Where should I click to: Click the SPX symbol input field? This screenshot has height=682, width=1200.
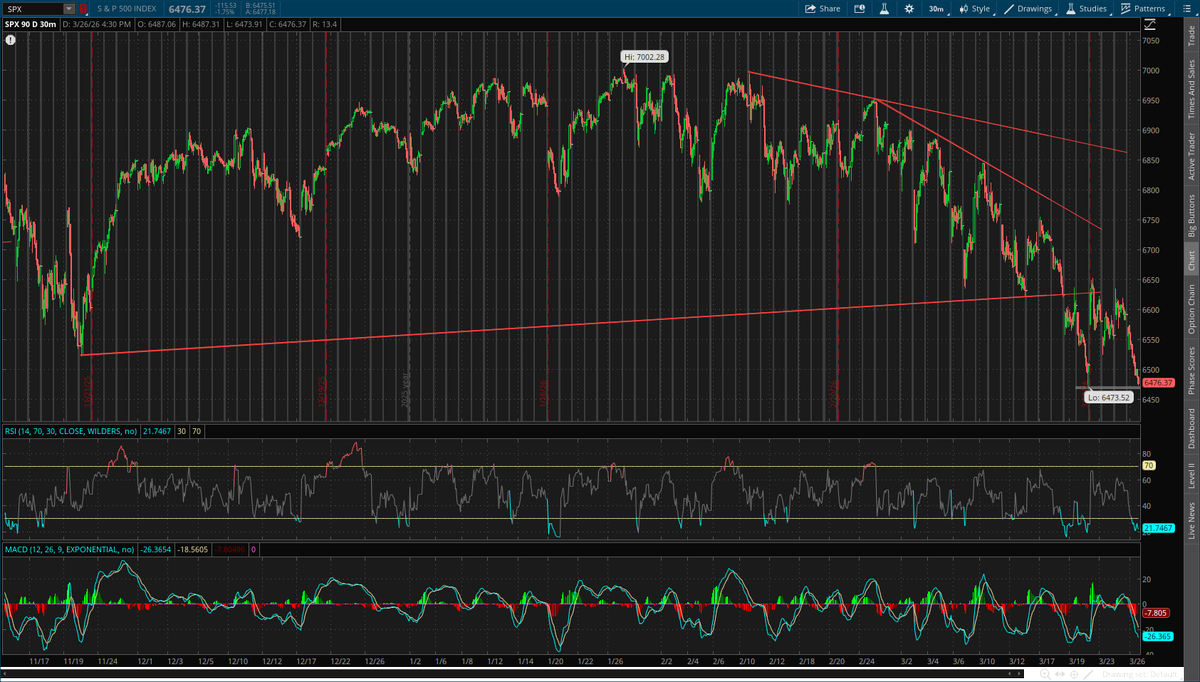pyautogui.click(x=33, y=8)
